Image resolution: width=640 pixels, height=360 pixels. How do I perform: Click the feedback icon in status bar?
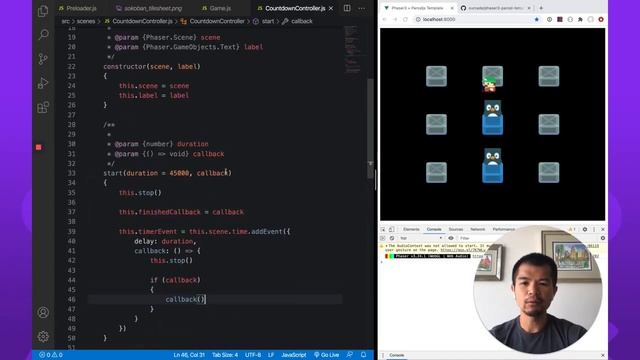pos(349,355)
